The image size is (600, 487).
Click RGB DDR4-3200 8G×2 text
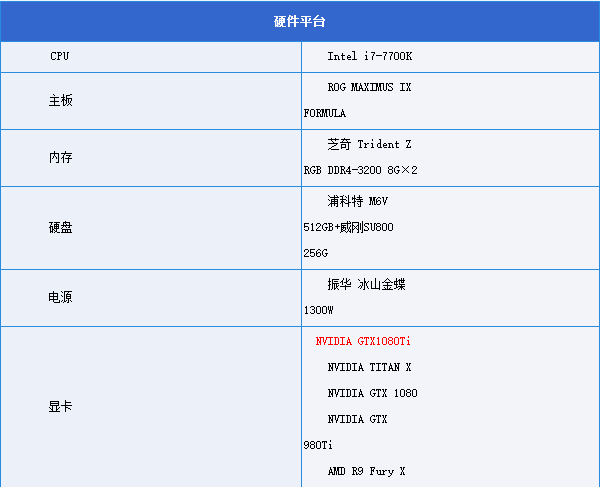(x=360, y=170)
